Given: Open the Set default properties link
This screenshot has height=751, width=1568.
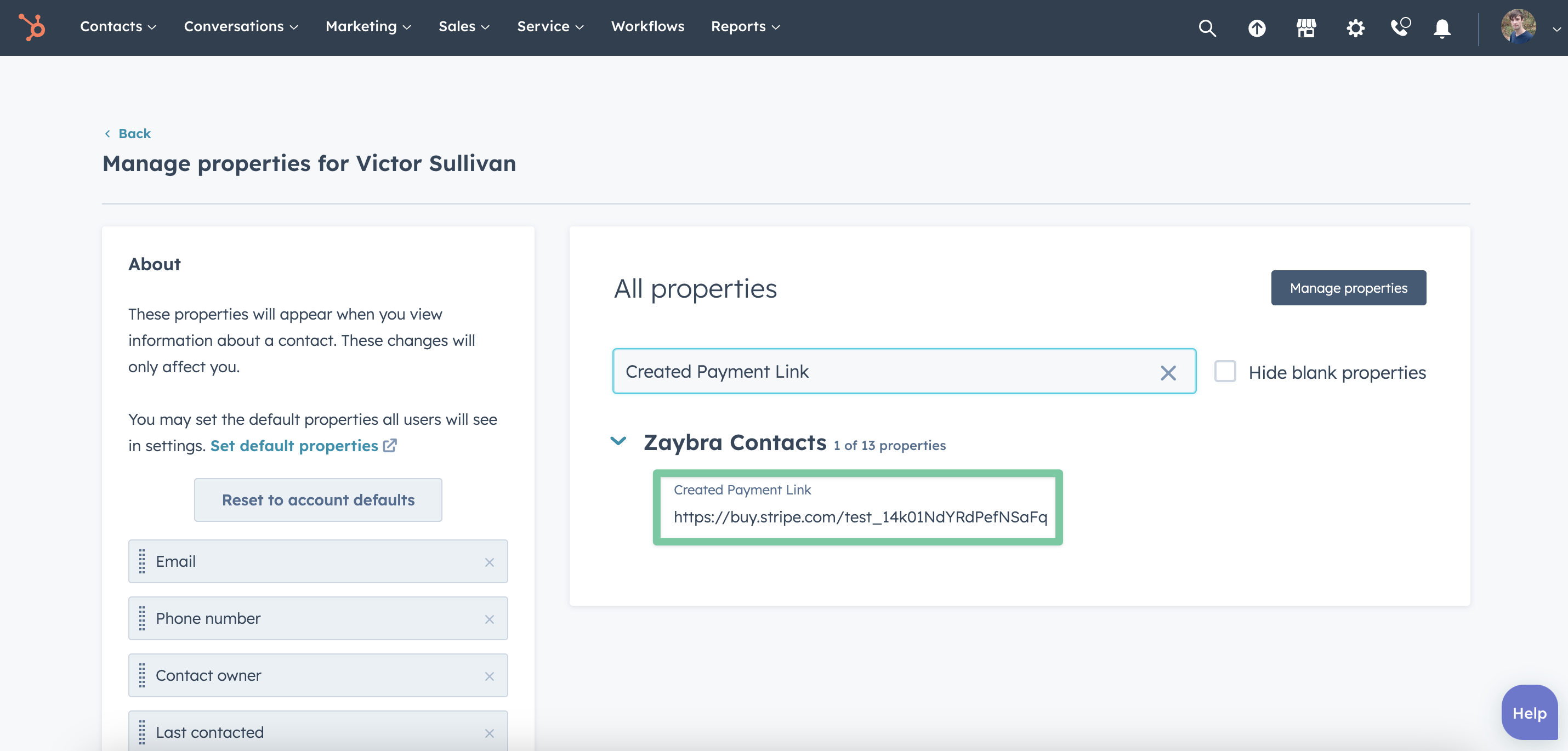Looking at the screenshot, I should [x=294, y=446].
